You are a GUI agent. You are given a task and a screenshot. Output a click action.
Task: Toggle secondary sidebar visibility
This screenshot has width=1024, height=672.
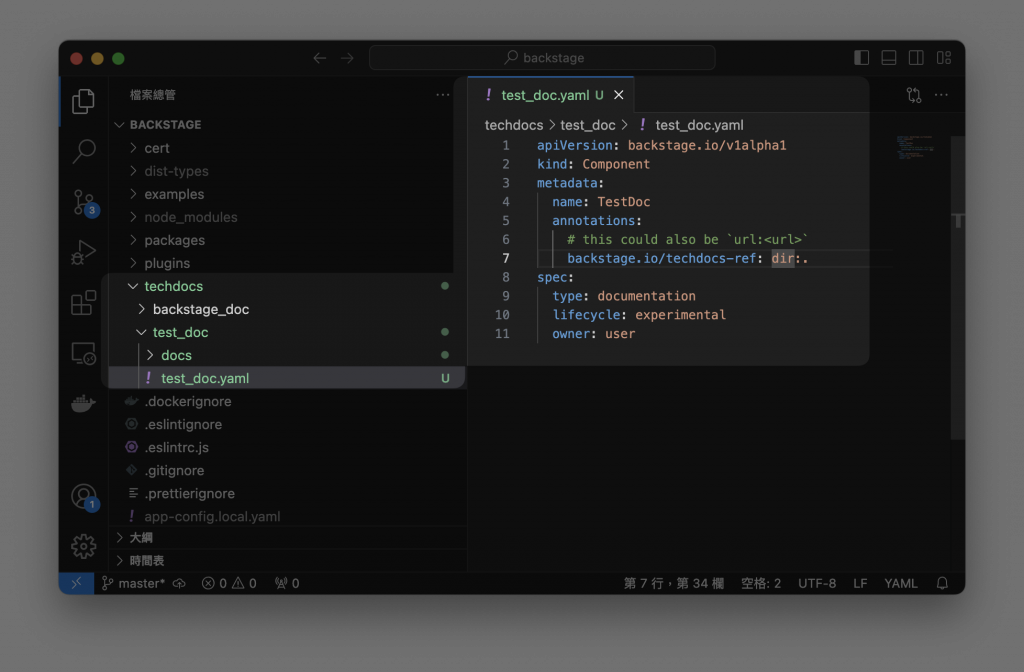[916, 57]
